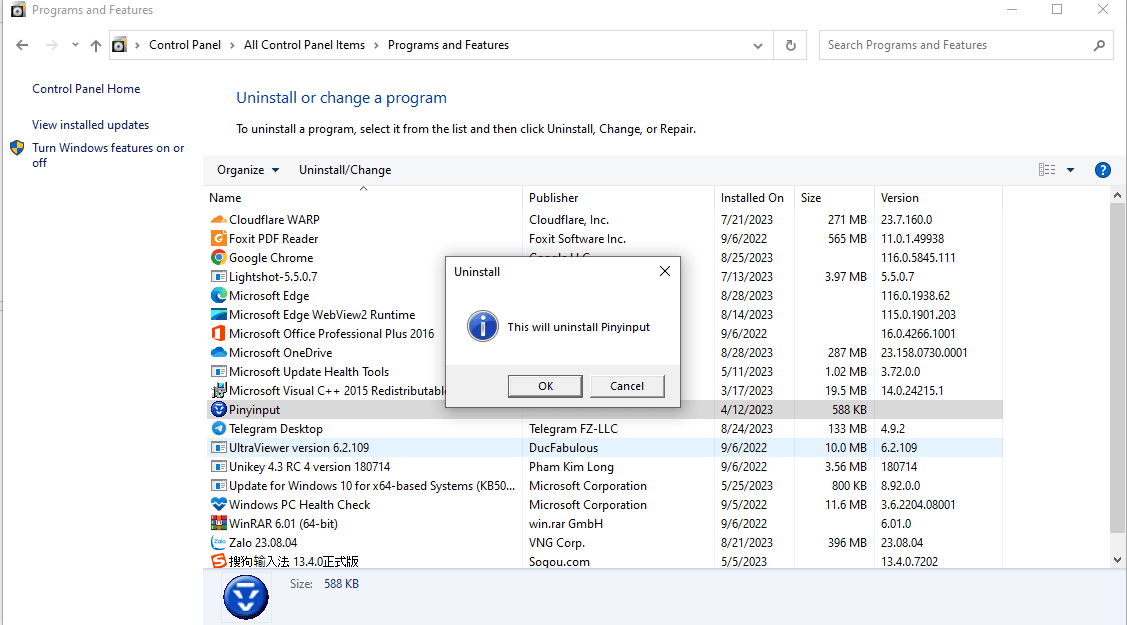The height and width of the screenshot is (625, 1127).
Task: Sort list by Publisher column header
Action: tap(618, 198)
